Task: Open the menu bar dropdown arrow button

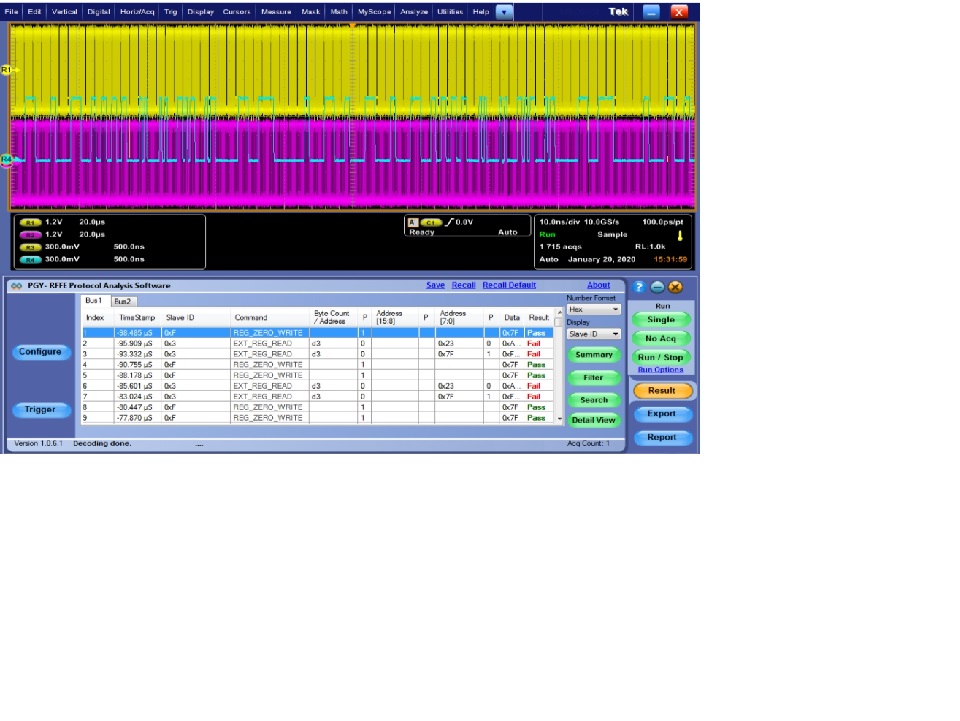Action: tap(504, 12)
